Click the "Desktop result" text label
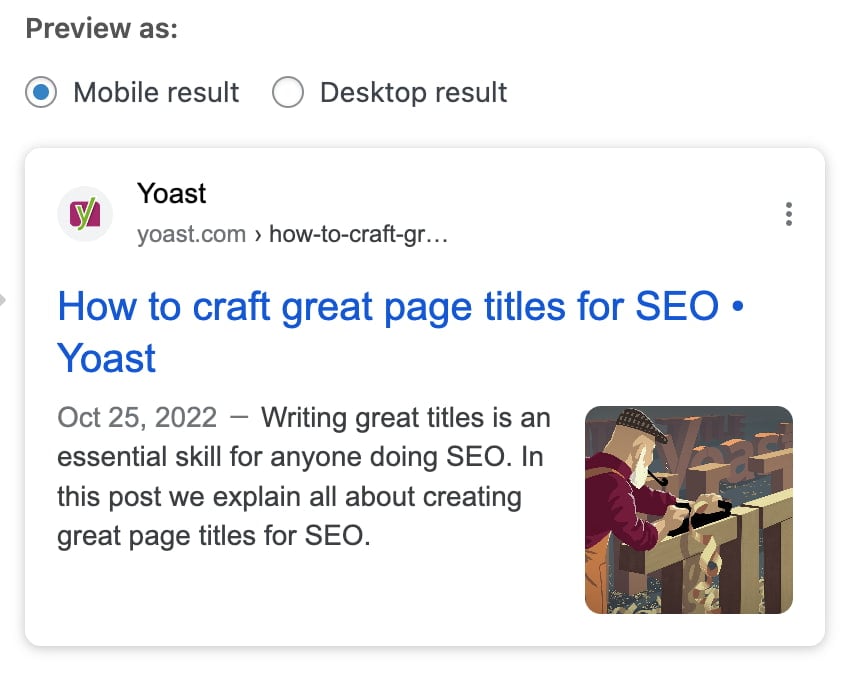This screenshot has height=676, width=860. pyautogui.click(x=413, y=93)
